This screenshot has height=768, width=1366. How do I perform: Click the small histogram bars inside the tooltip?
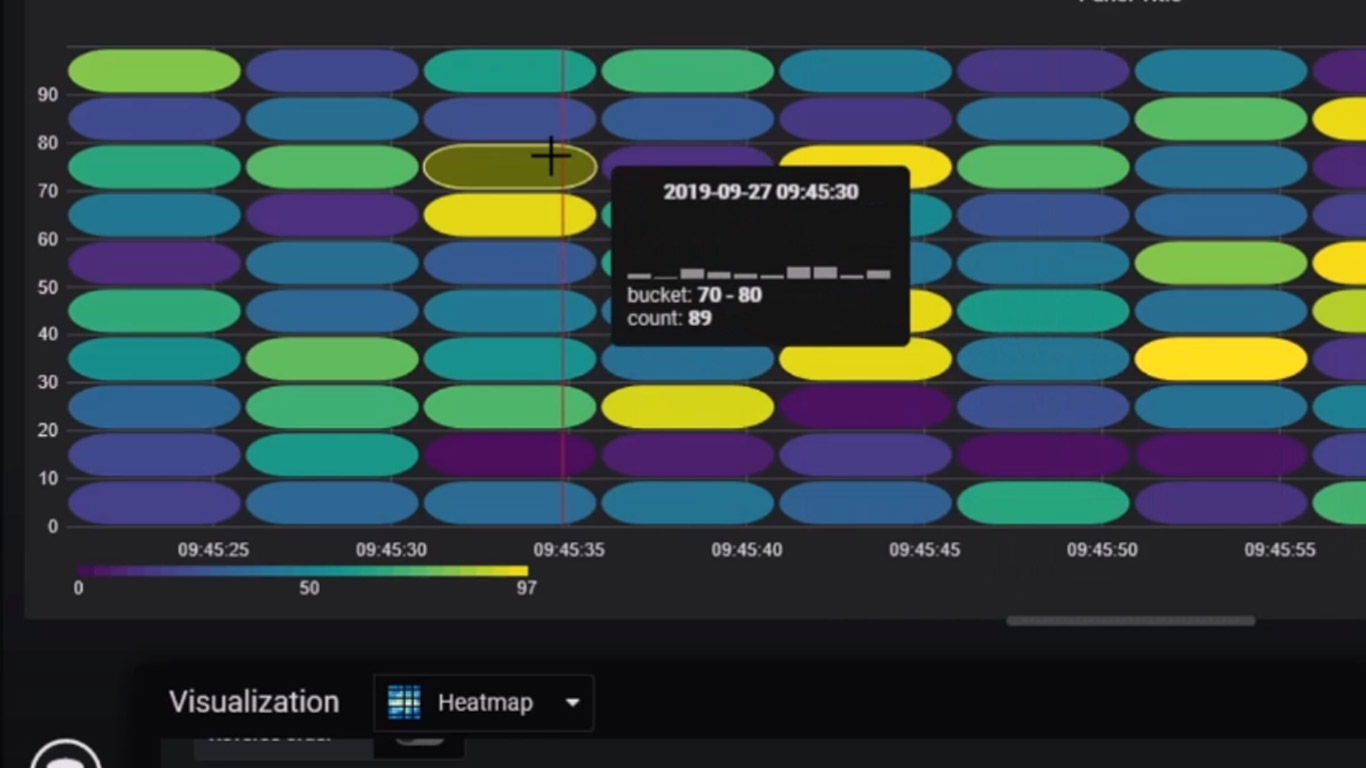point(759,272)
